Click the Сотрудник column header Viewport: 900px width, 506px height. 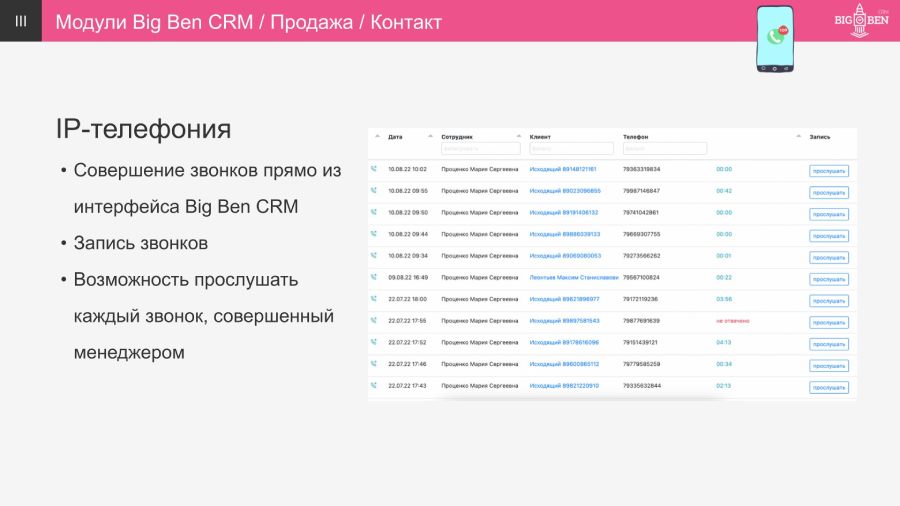point(457,137)
